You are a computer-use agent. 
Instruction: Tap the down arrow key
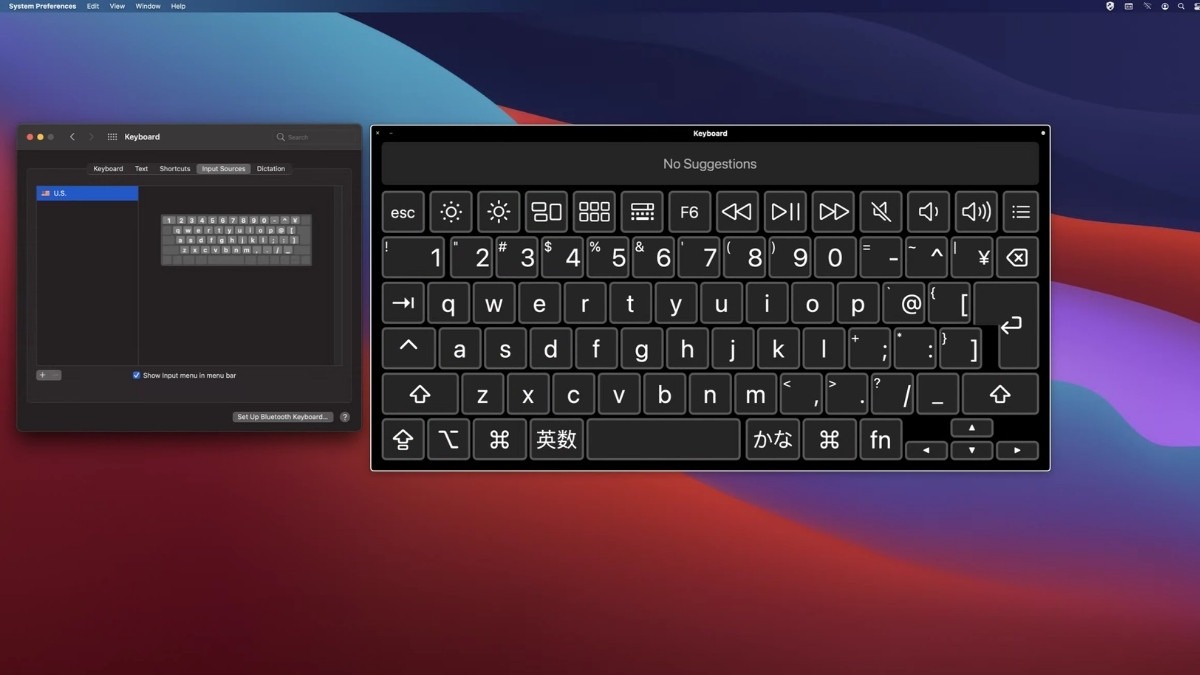(x=971, y=451)
